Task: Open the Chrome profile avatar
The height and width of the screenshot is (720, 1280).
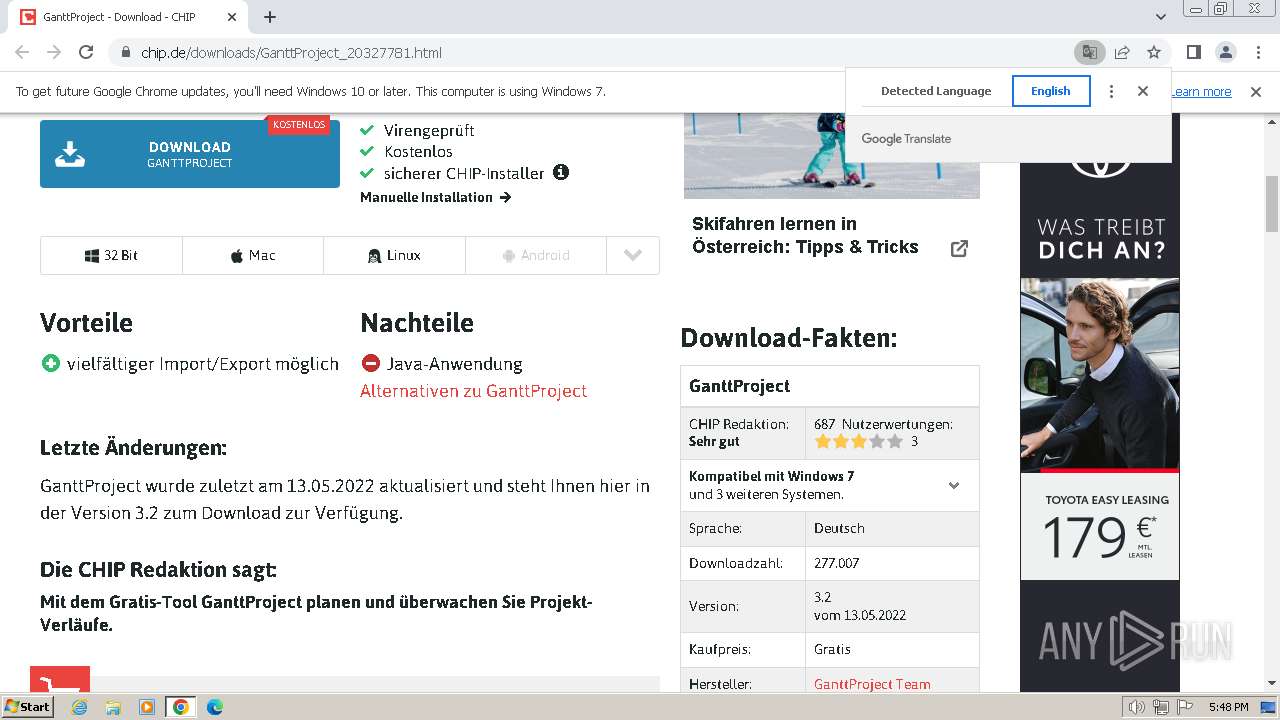Action: point(1225,52)
